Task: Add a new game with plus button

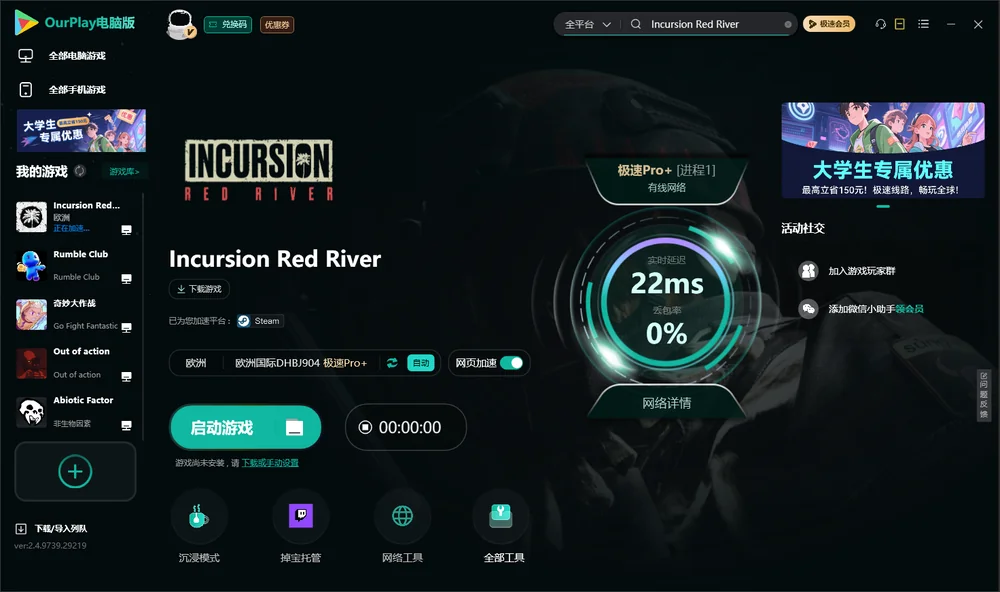Action: pos(75,471)
